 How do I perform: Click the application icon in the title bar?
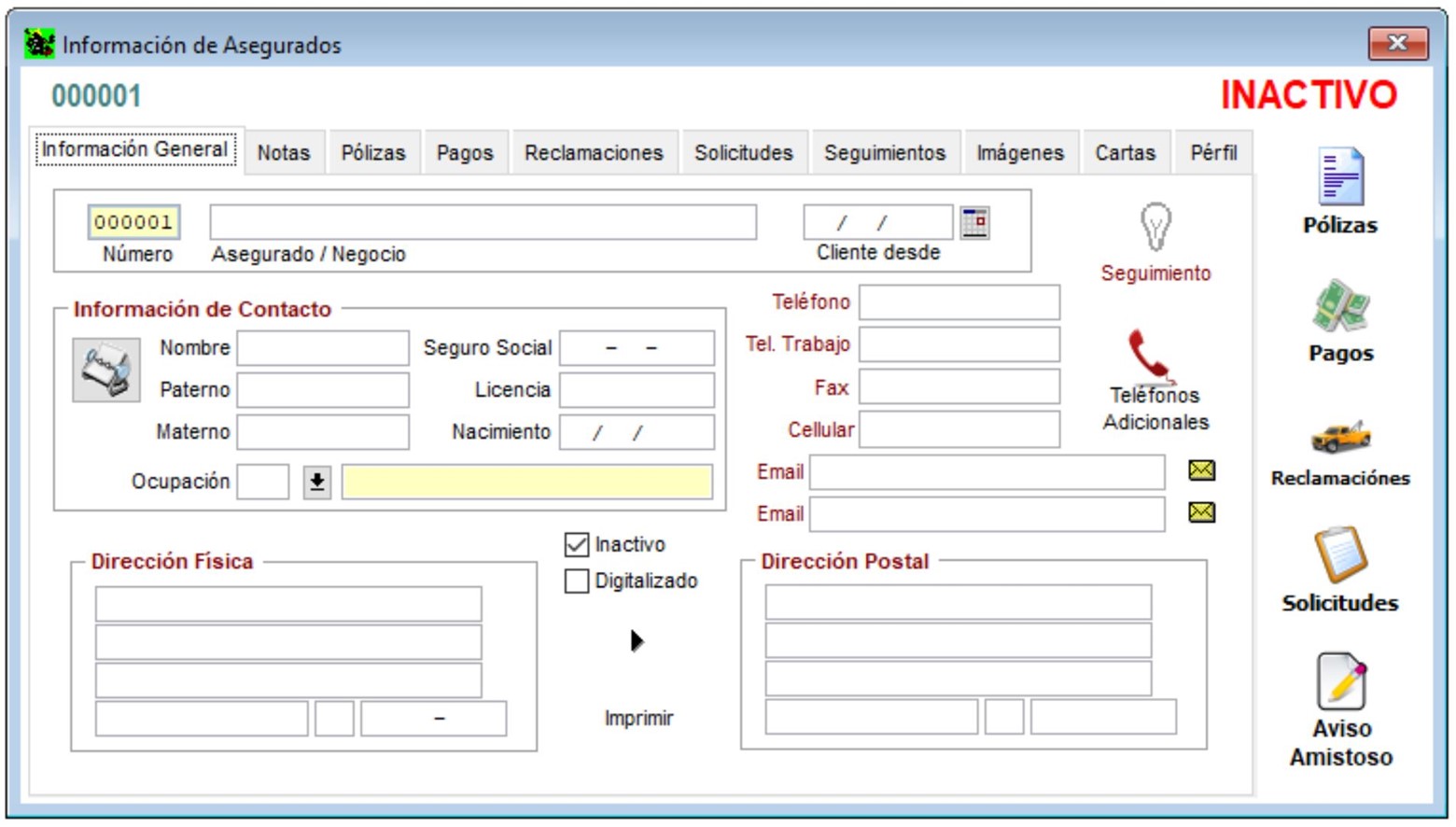click(39, 44)
